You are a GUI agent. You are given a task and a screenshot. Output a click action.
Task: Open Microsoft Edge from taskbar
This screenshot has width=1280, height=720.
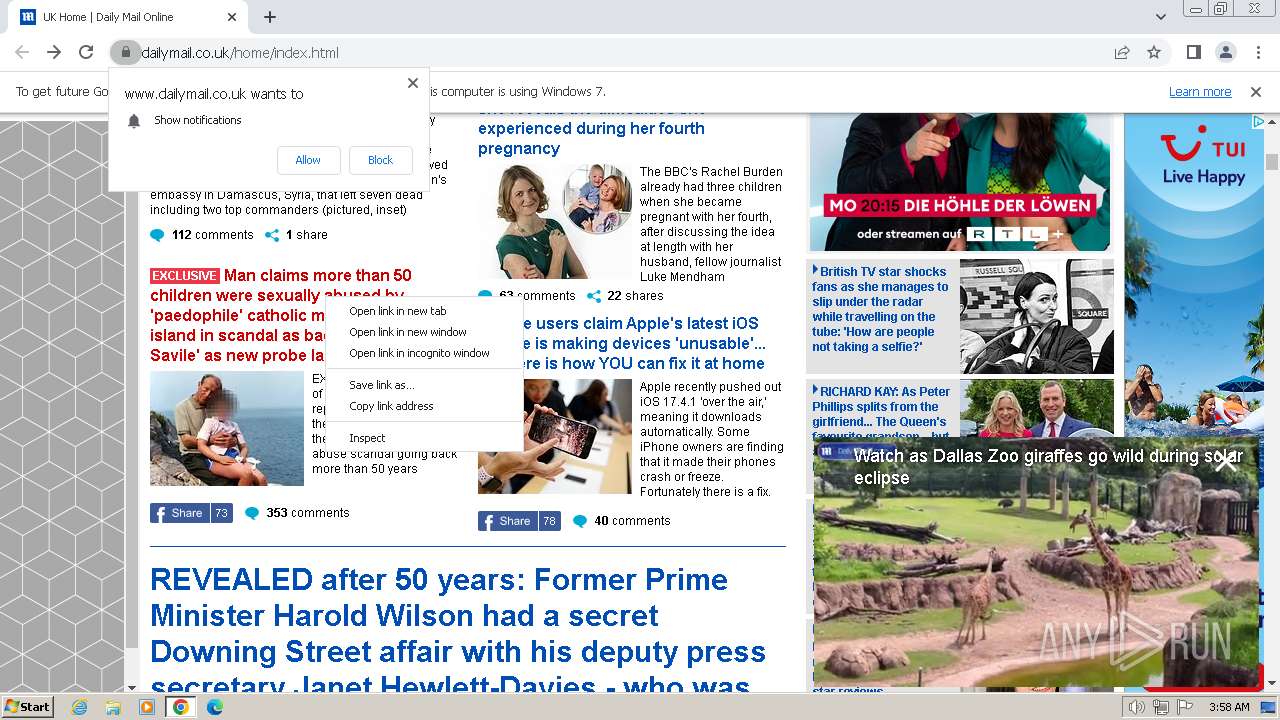pyautogui.click(x=214, y=707)
